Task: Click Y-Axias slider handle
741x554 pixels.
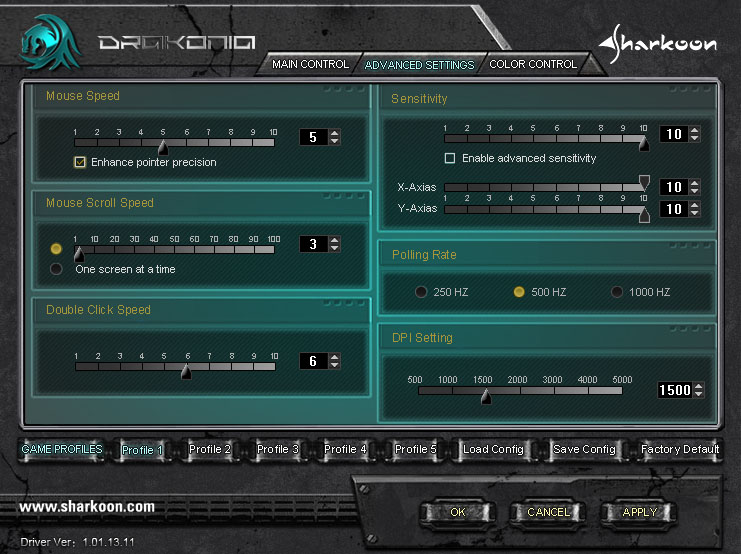Action: coord(644,215)
